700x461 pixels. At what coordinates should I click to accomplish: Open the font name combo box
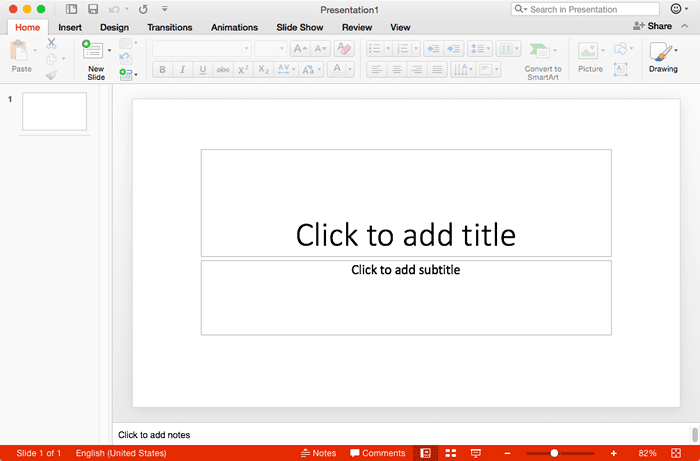point(200,48)
